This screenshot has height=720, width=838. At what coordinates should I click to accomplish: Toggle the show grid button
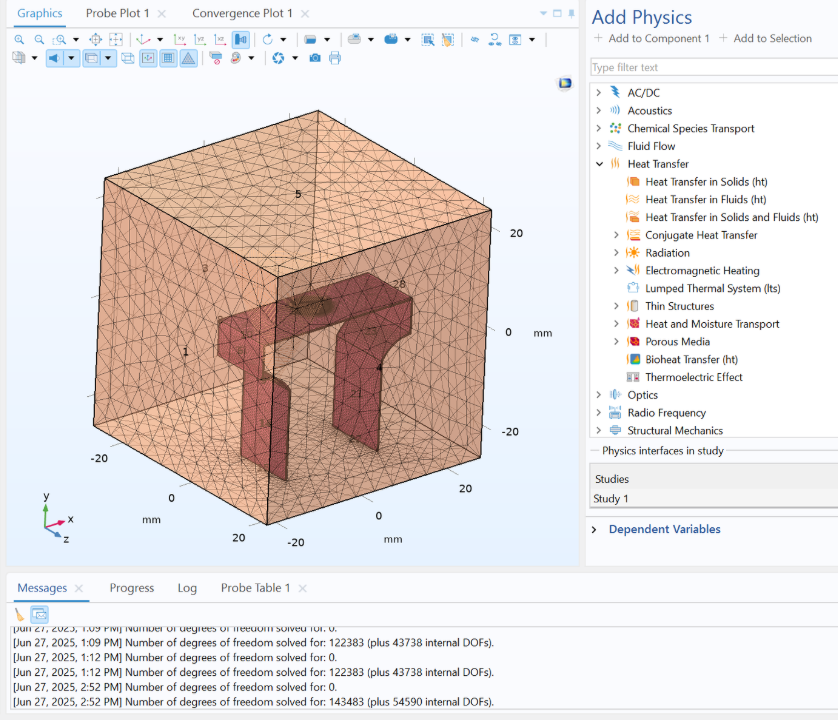[168, 58]
